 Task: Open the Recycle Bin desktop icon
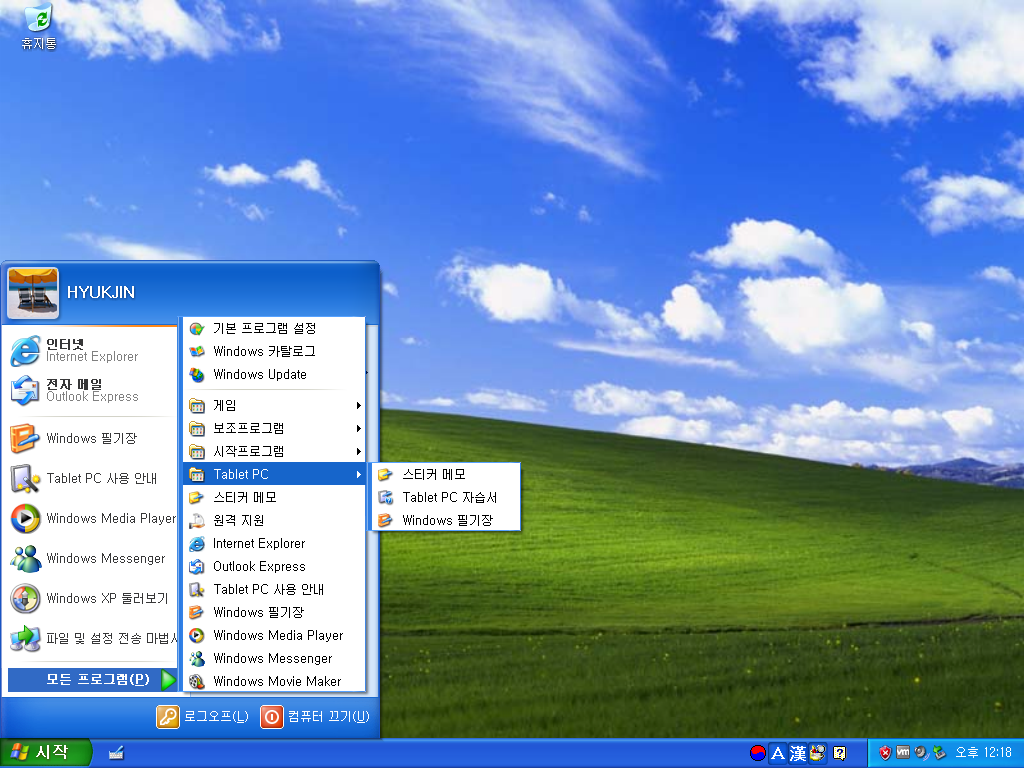pyautogui.click(x=39, y=26)
